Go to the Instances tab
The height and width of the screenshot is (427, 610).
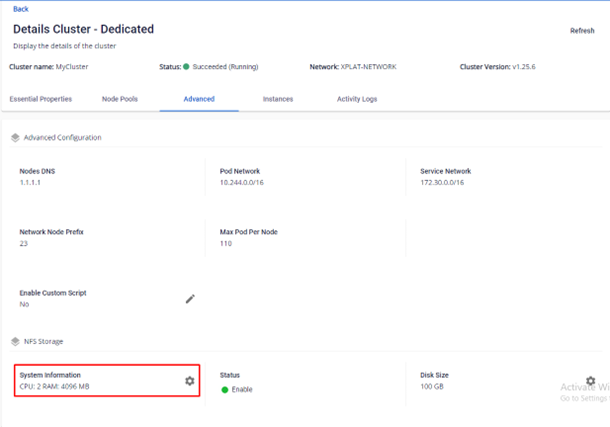(278, 99)
